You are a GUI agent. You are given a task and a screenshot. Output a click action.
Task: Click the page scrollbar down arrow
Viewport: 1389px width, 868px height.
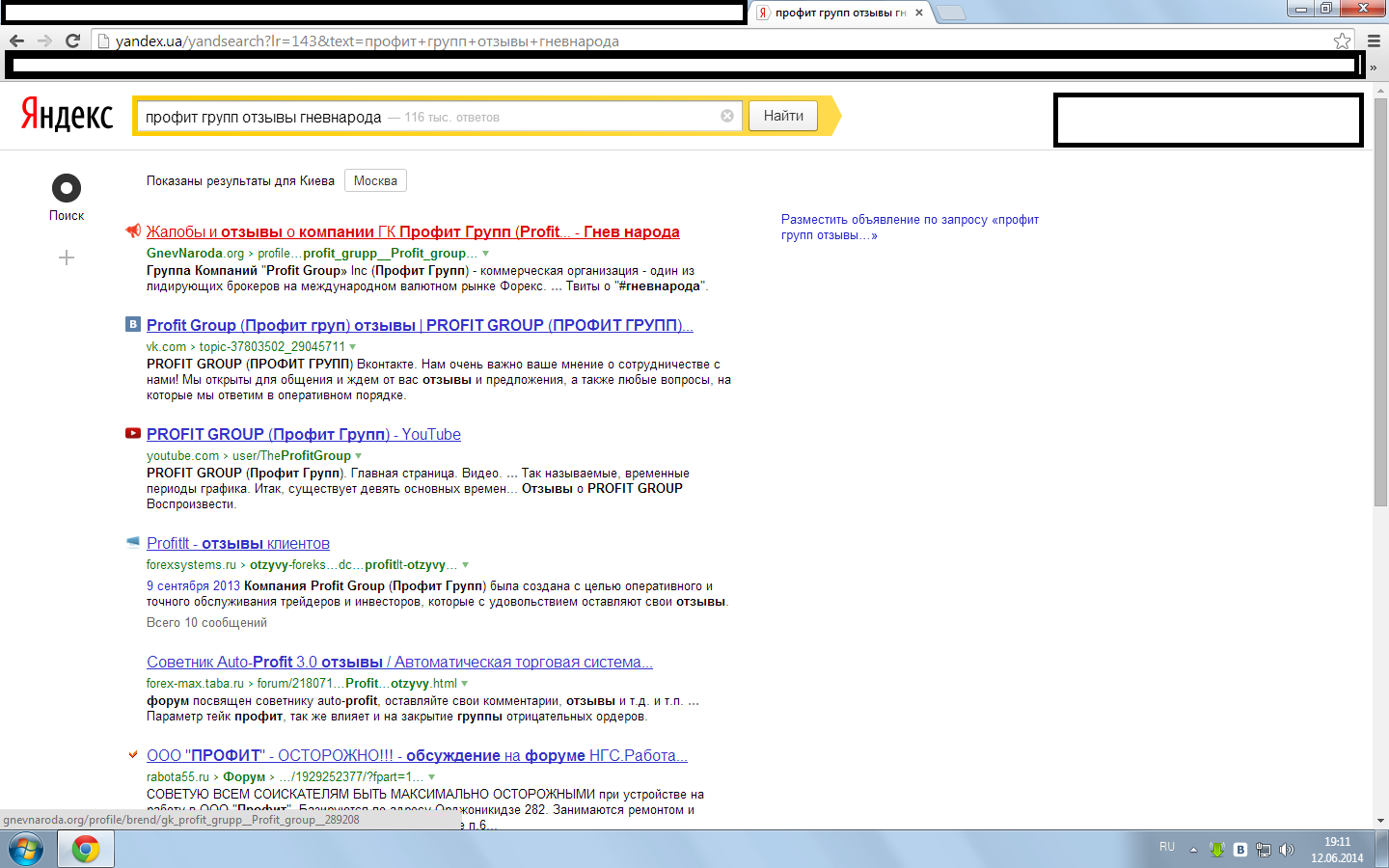point(1380,821)
